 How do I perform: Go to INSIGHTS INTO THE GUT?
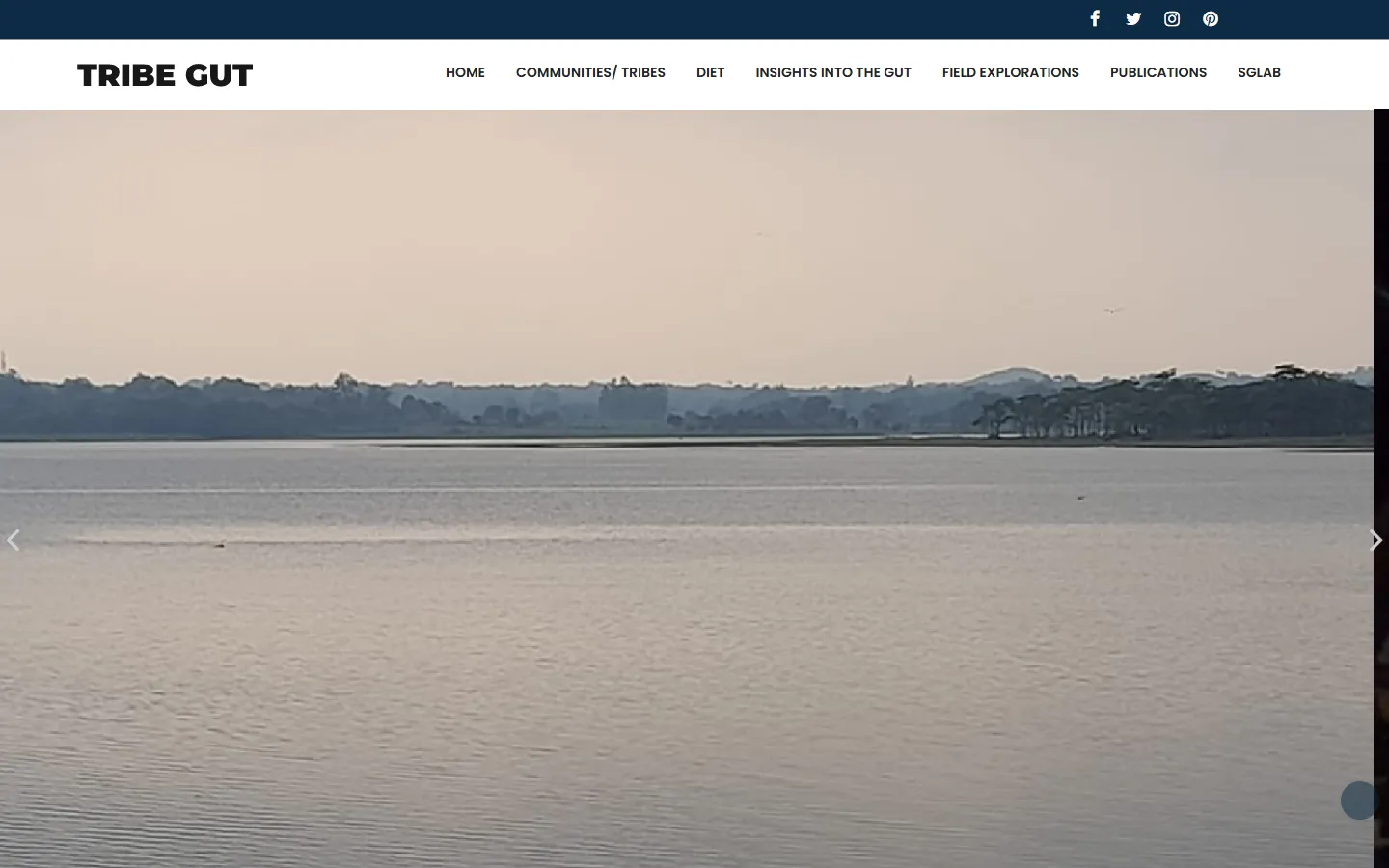pos(833,72)
